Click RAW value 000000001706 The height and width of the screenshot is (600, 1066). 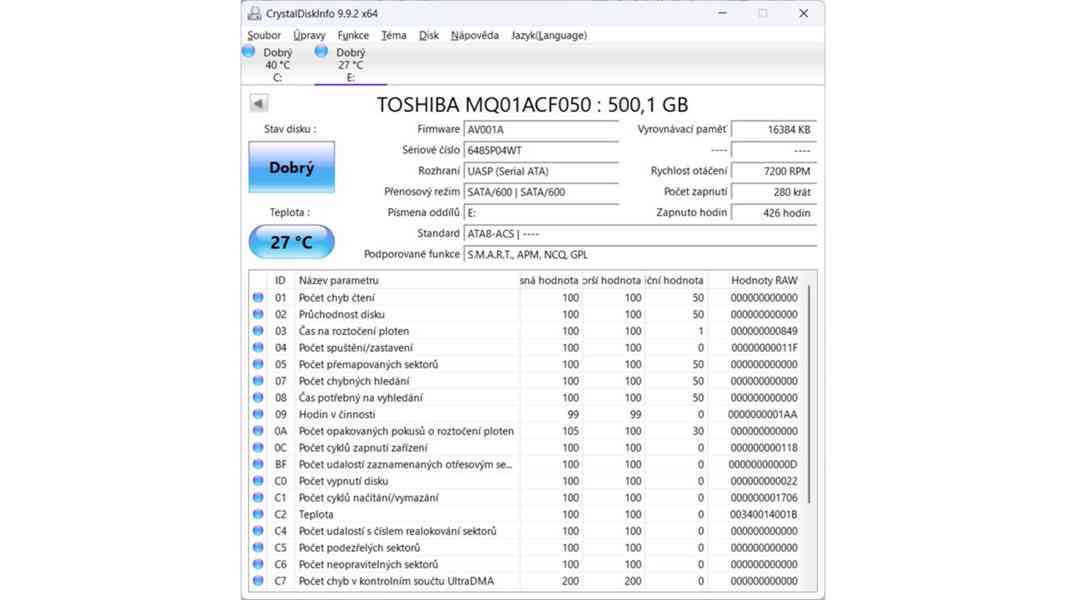764,497
